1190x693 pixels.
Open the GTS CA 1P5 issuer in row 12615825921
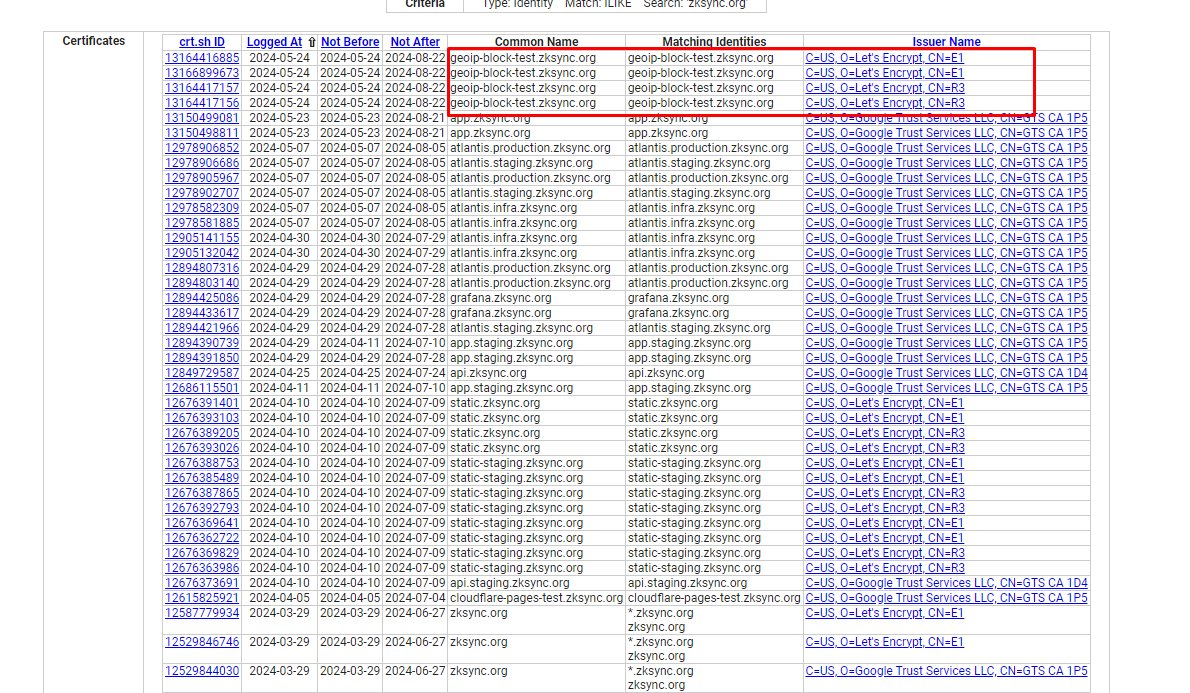946,598
